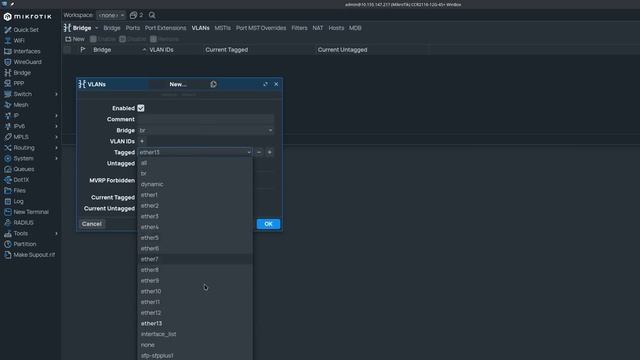Open the Workspace dropdown
640x360 pixels.
click(x=111, y=15)
